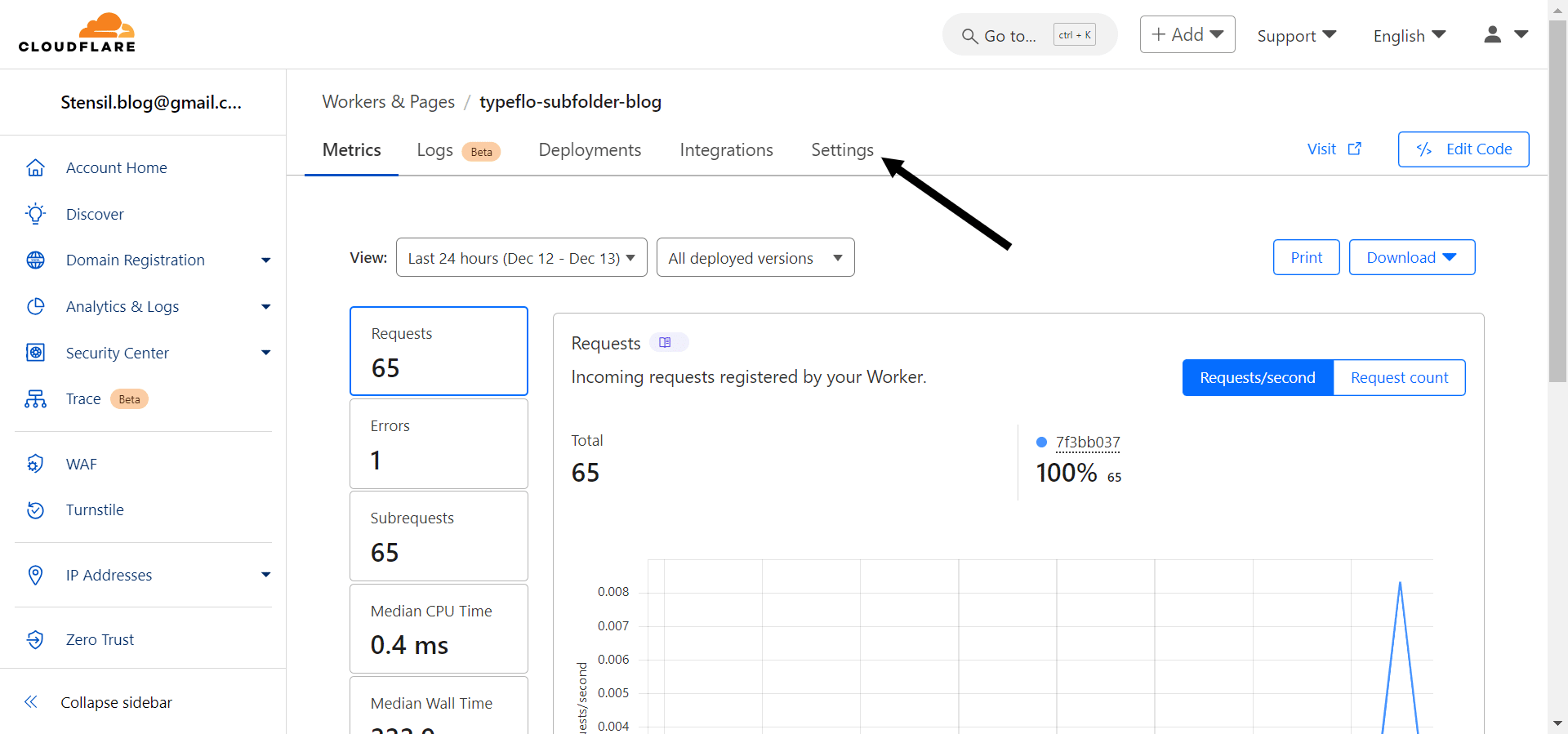Switch to the Integrations tab
Screen dimensions: 1568x734
click(726, 150)
